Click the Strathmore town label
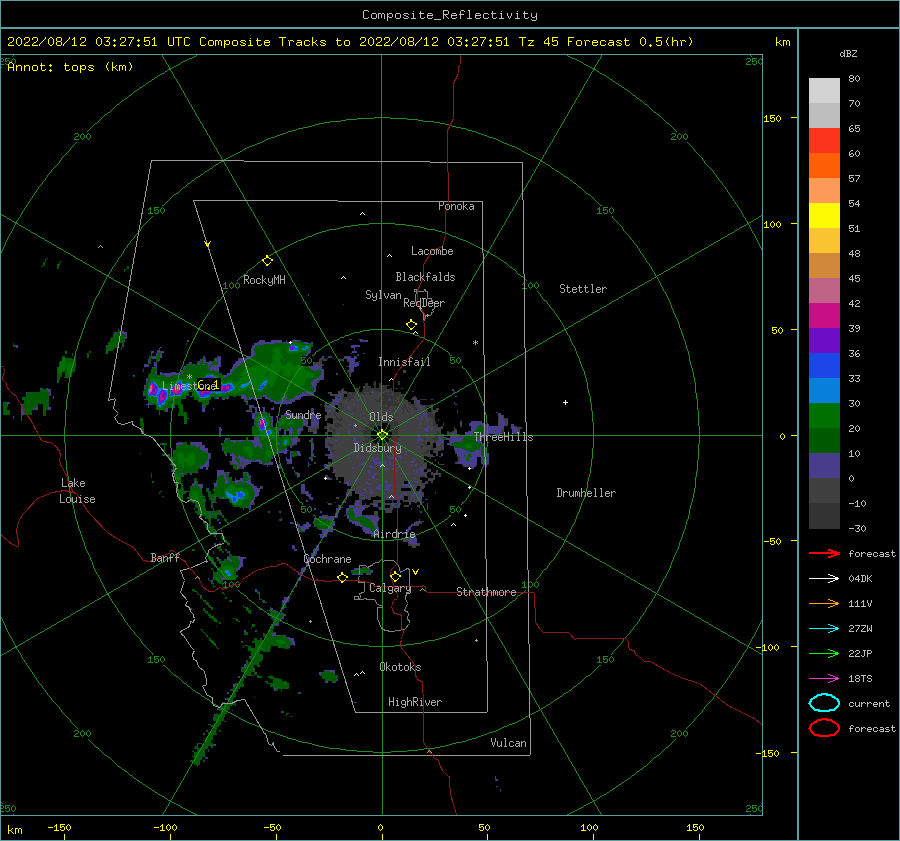The width and height of the screenshot is (900, 841). click(486, 592)
